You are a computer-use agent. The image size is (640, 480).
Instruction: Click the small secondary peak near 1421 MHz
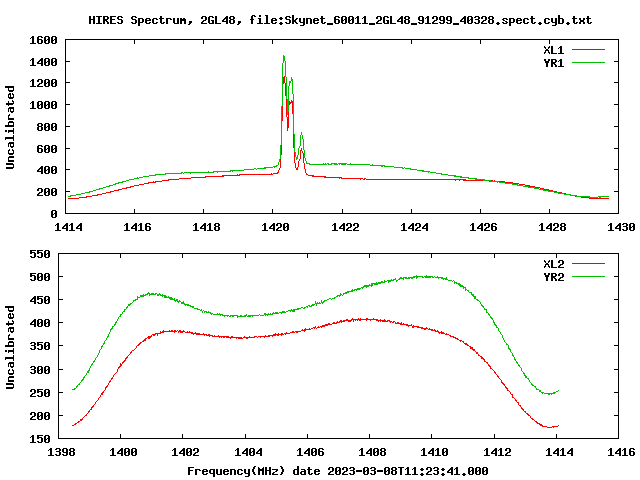pyautogui.click(x=301, y=134)
